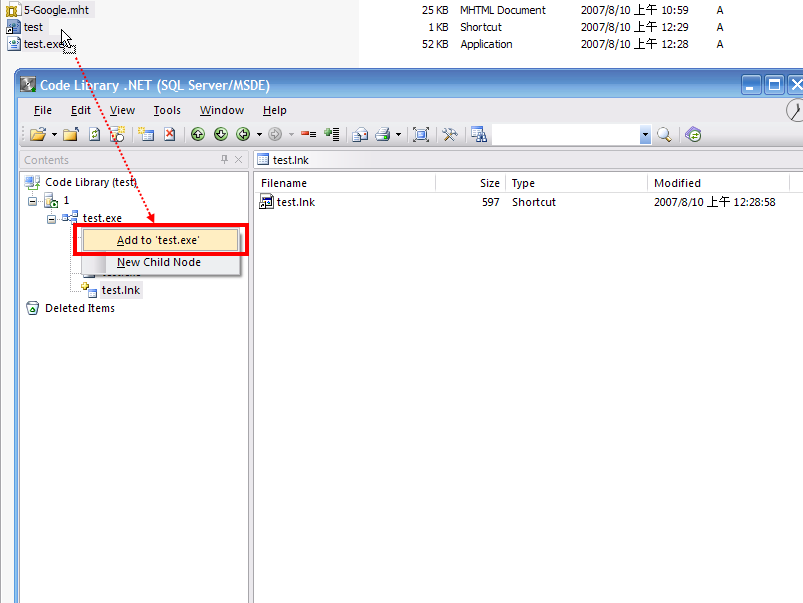The image size is (803, 603).
Task: Click inside the toolbar search text box
Action: [x=565, y=135]
